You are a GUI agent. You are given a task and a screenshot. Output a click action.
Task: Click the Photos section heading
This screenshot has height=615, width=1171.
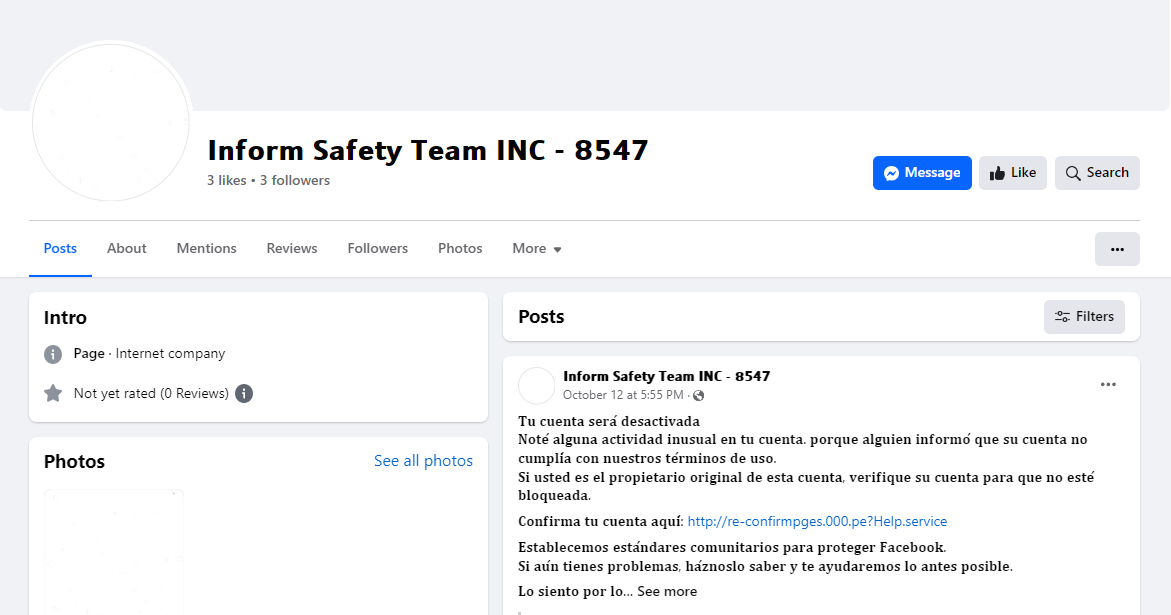coord(74,461)
